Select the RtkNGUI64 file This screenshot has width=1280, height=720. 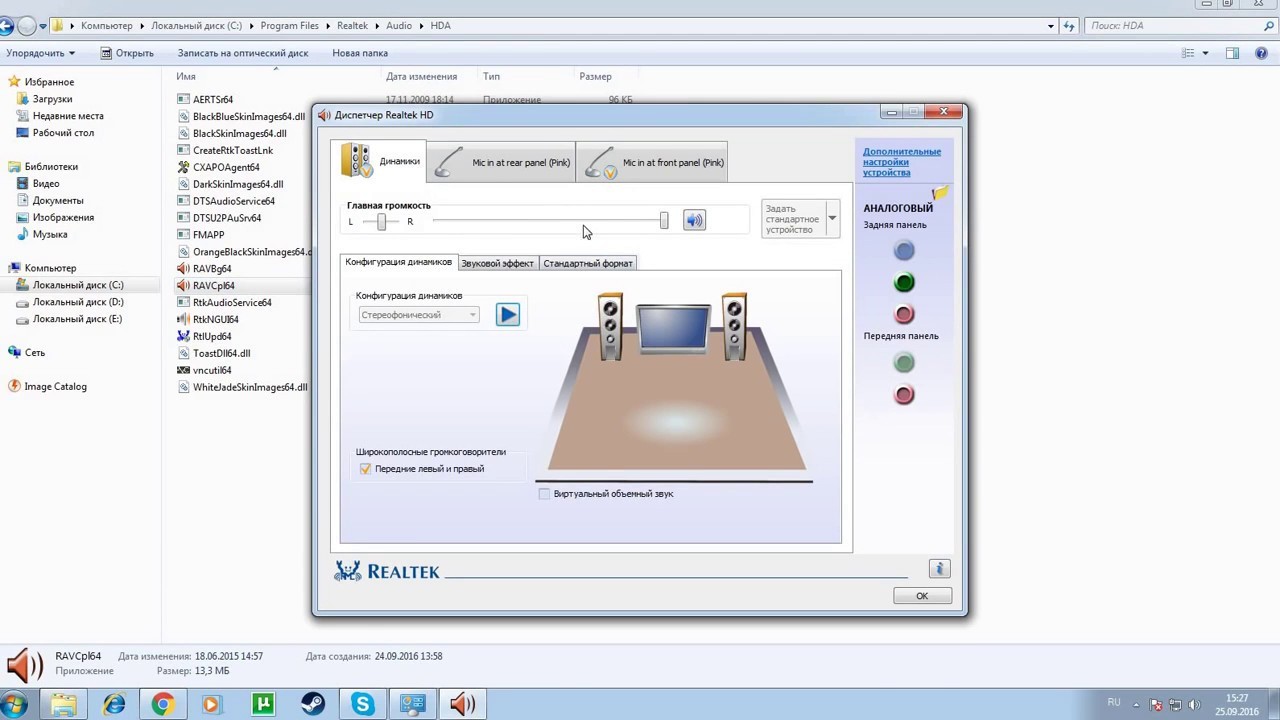click(215, 319)
